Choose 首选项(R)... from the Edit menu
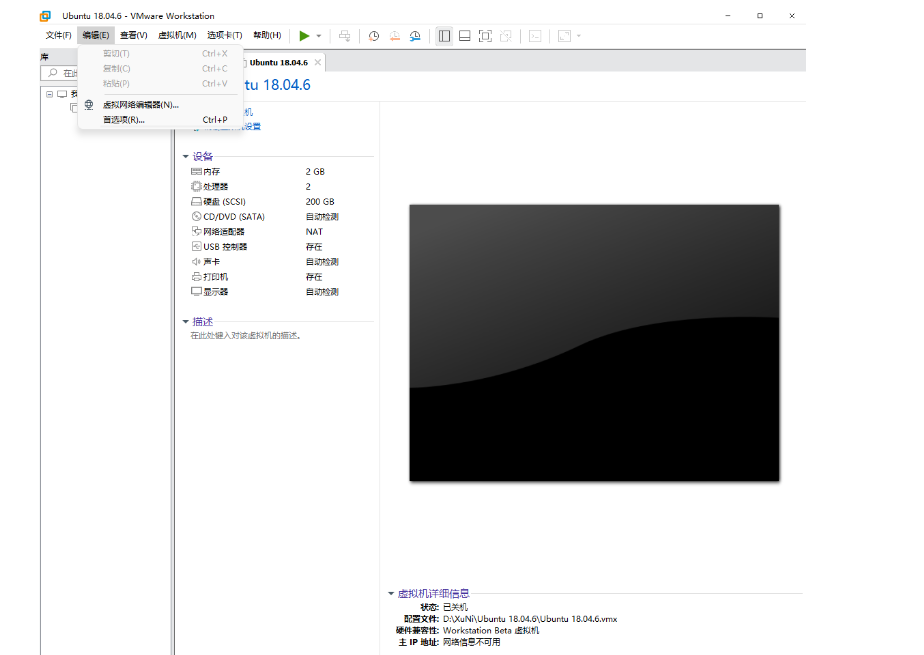Image resolution: width=924 pixels, height=655 pixels. pos(160,120)
